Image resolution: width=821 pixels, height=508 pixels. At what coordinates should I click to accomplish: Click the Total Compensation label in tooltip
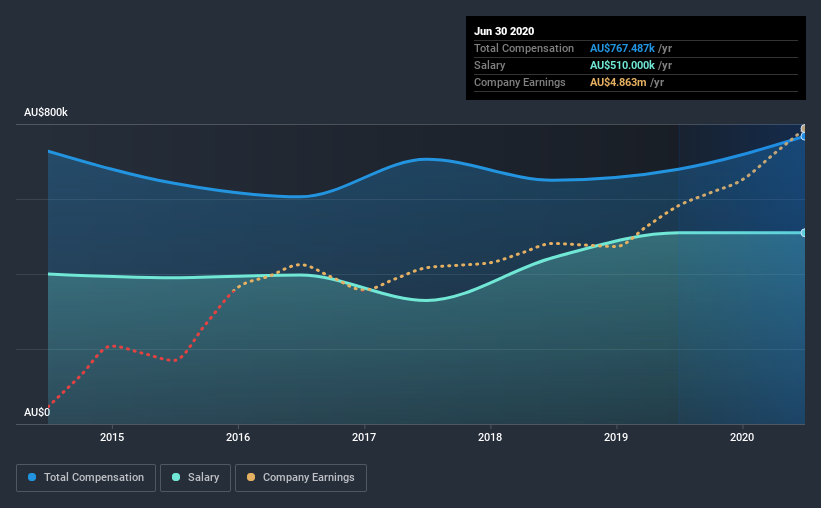tap(524, 48)
